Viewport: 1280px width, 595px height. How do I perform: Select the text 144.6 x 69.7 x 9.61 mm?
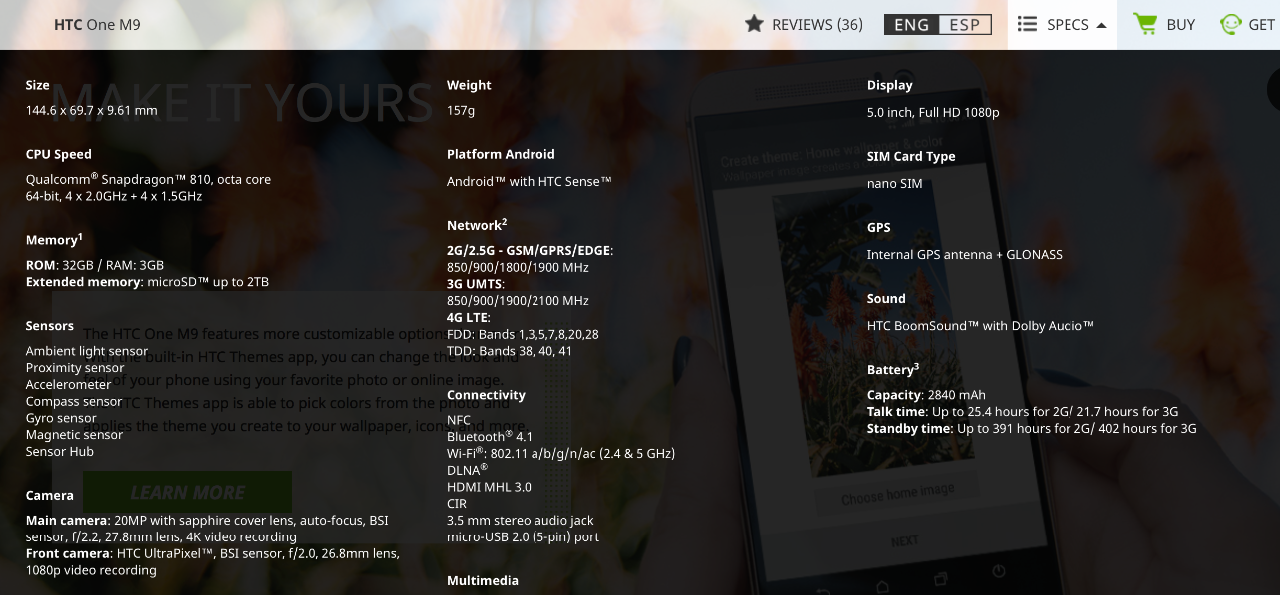[91, 110]
